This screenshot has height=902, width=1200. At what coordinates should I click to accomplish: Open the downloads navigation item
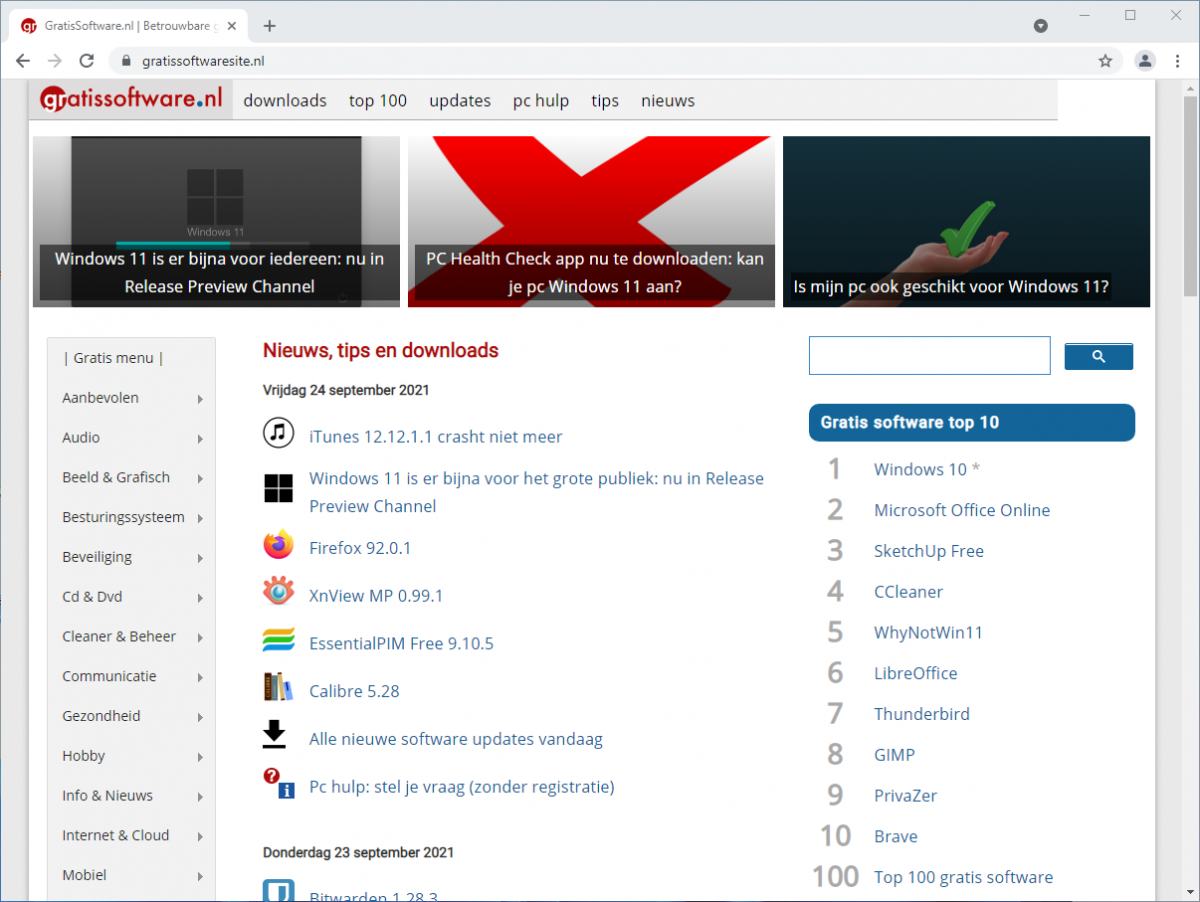tap(285, 100)
